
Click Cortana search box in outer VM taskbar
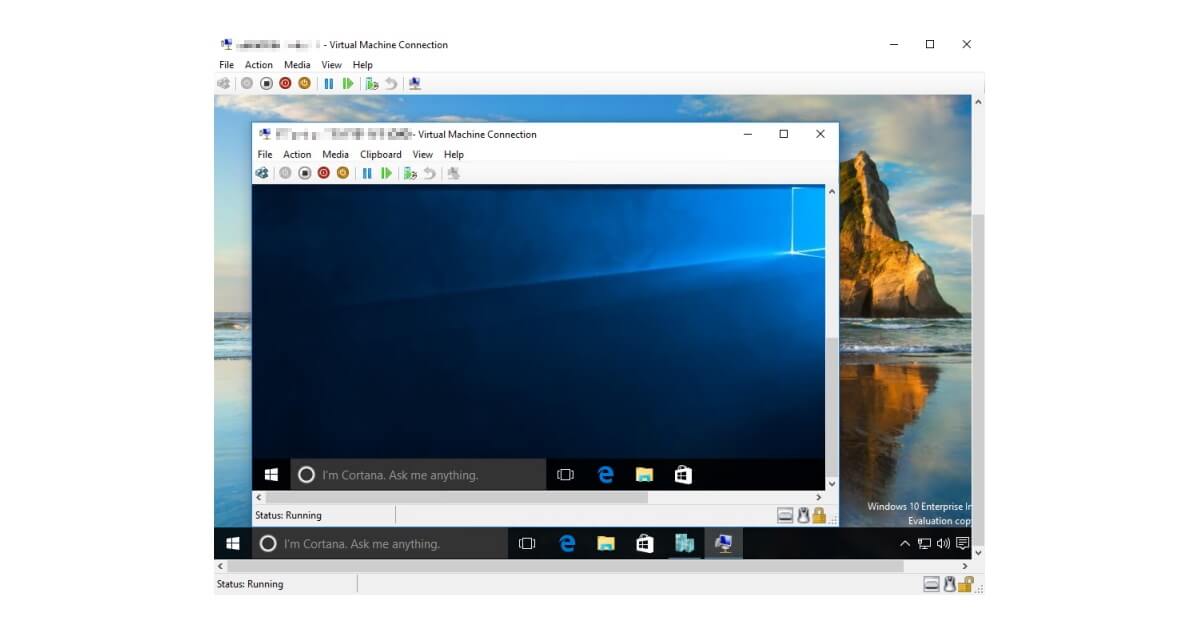tap(380, 544)
